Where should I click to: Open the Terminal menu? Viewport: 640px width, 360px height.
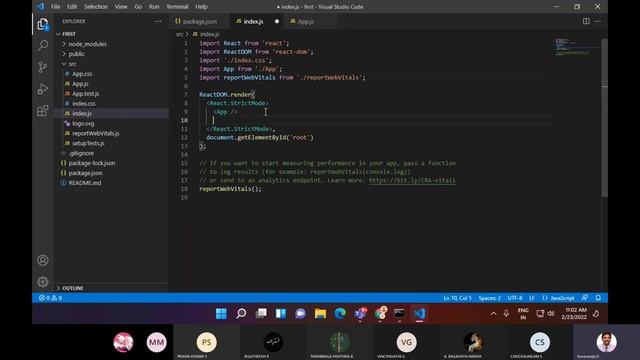pos(177,7)
